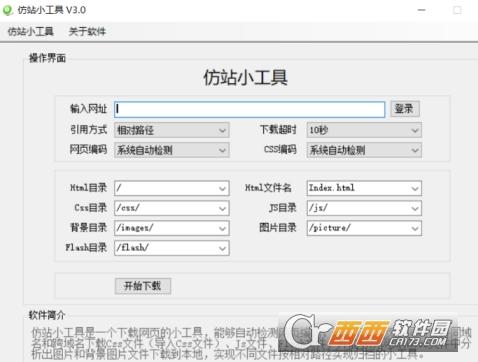Open the CSS编码 dropdown
Screen dimensions: 478x362
pyautogui.click(x=364, y=150)
